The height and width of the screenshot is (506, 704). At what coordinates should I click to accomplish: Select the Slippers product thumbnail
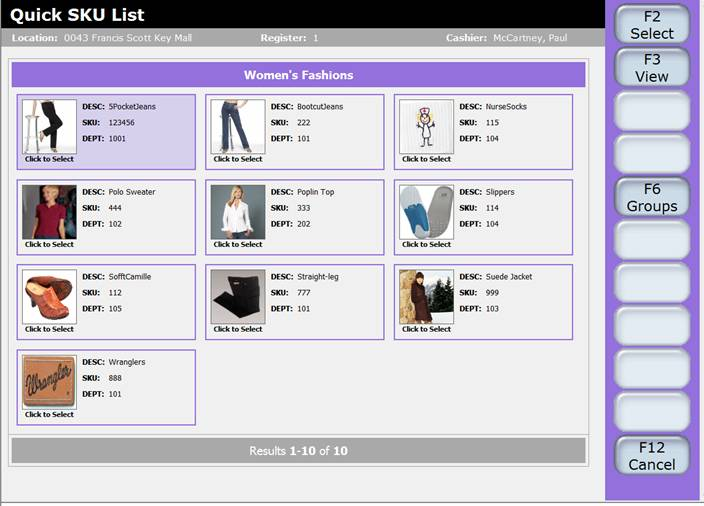coord(427,211)
